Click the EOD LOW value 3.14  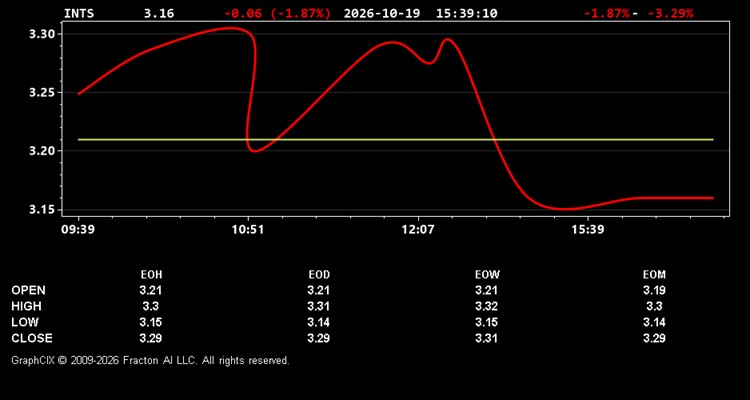point(319,322)
